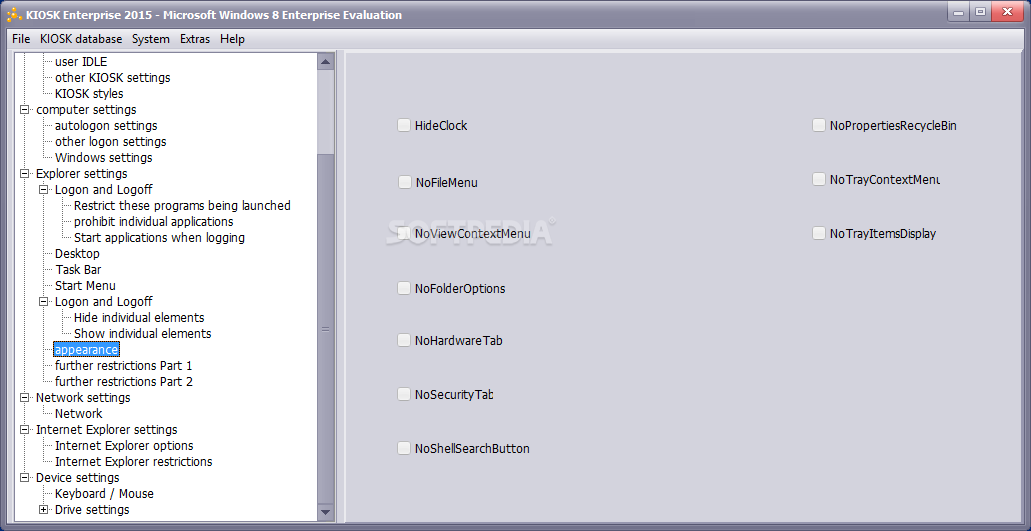
Task: Check the NoTrayContextMenu checkbox
Action: pyautogui.click(x=819, y=179)
